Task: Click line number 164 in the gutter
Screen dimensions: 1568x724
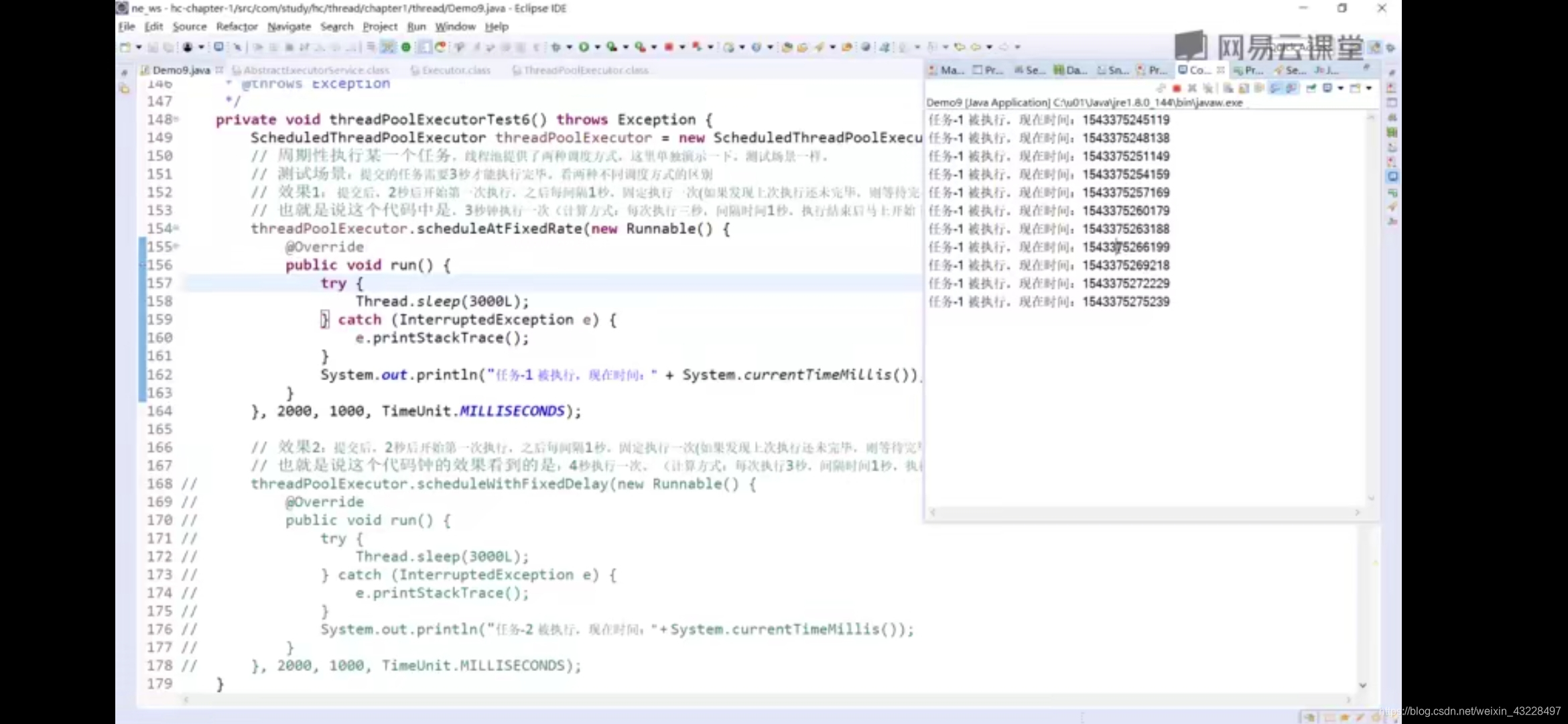Action: tap(159, 411)
